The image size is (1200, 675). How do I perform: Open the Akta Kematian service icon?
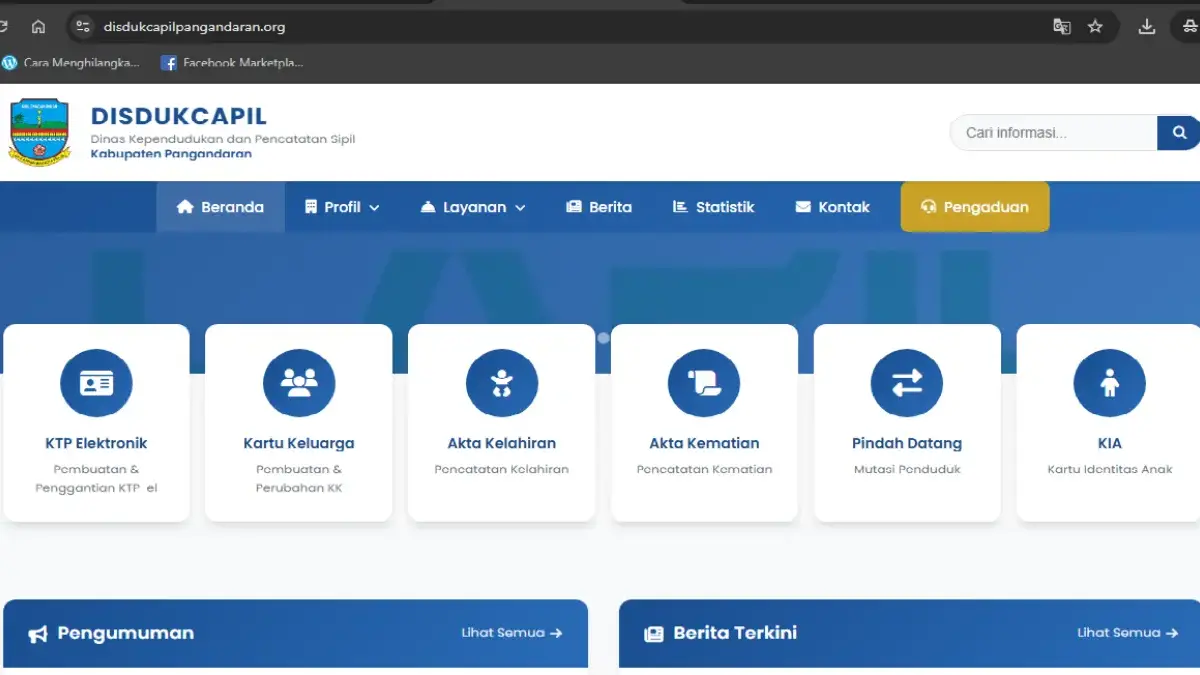pyautogui.click(x=704, y=383)
